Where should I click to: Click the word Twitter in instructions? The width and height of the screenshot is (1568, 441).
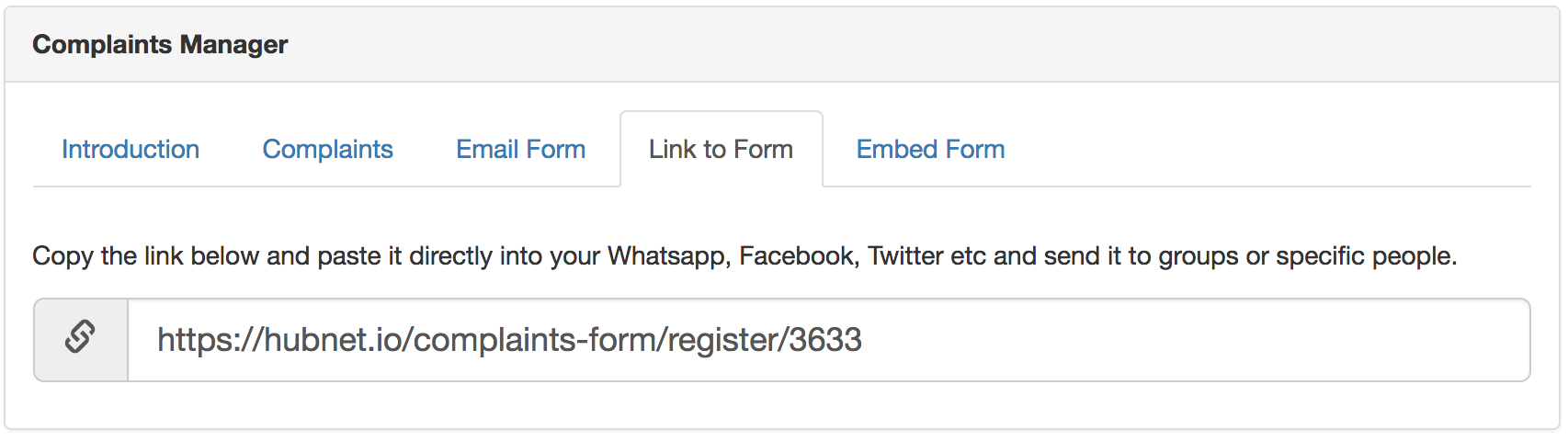coord(905,255)
